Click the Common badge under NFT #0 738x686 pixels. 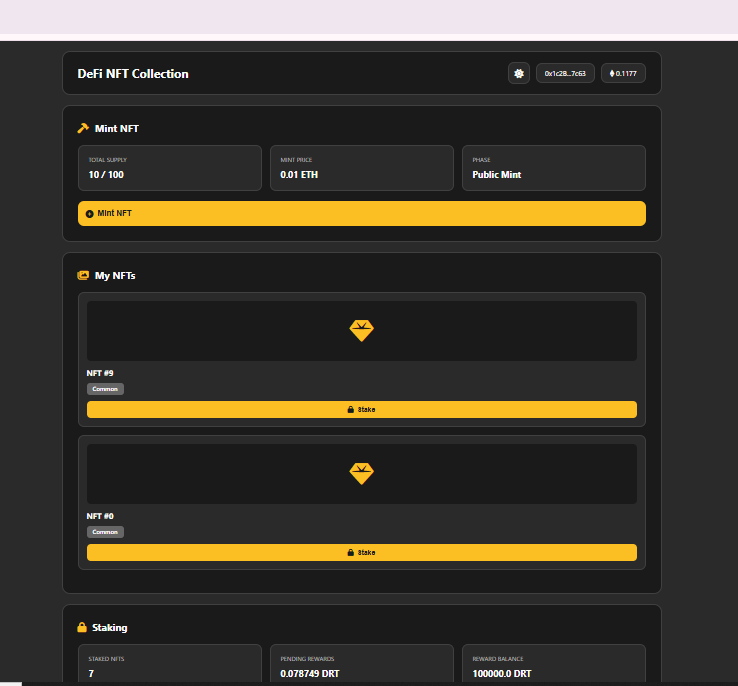(105, 532)
